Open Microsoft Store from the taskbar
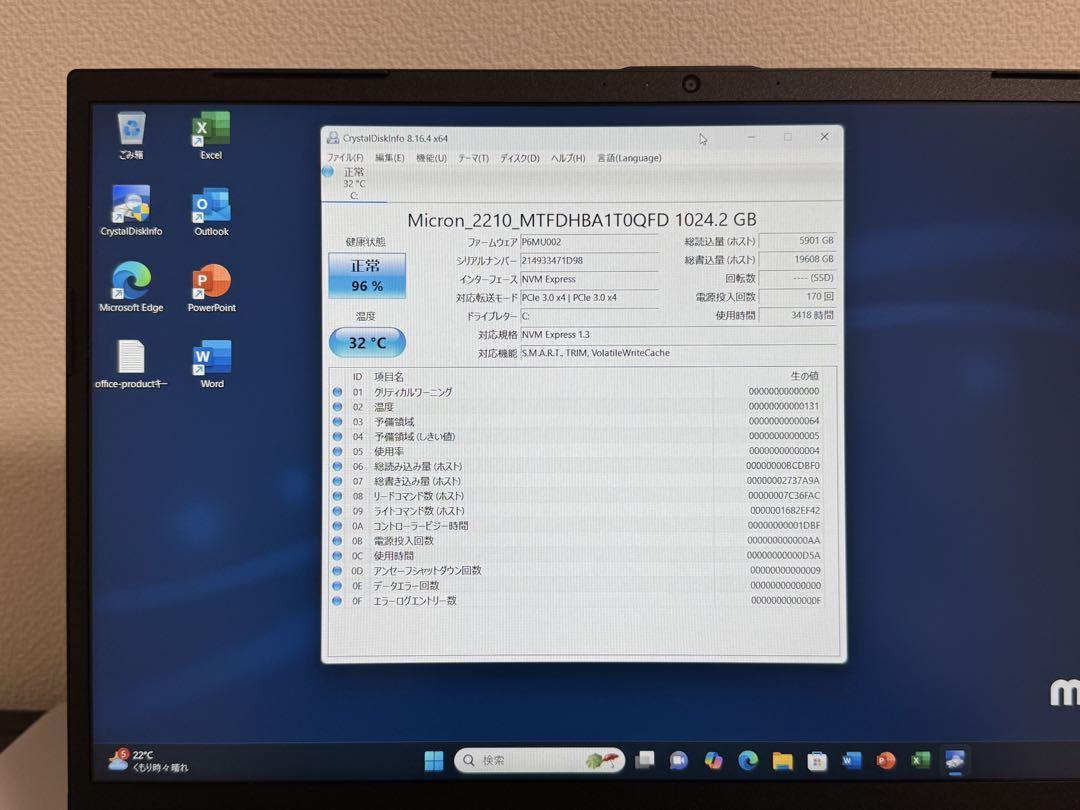The image size is (1080, 810). pos(817,760)
